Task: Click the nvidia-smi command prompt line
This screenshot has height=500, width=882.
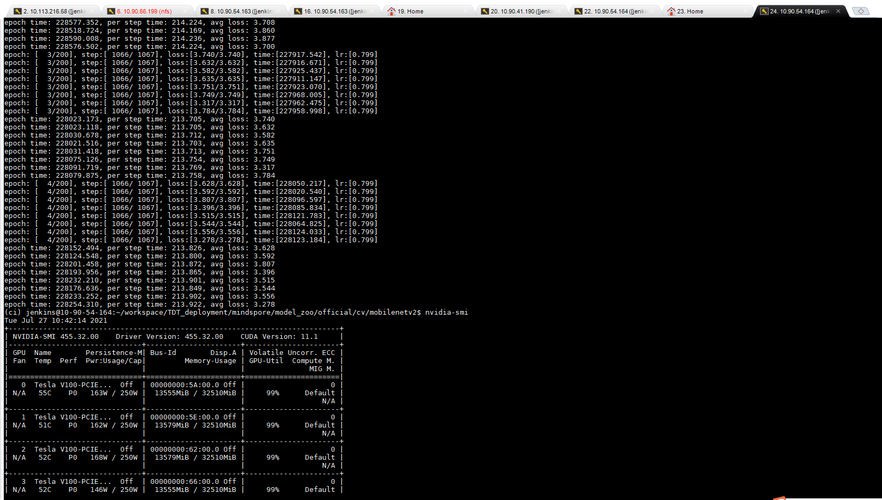Action: click(236, 312)
